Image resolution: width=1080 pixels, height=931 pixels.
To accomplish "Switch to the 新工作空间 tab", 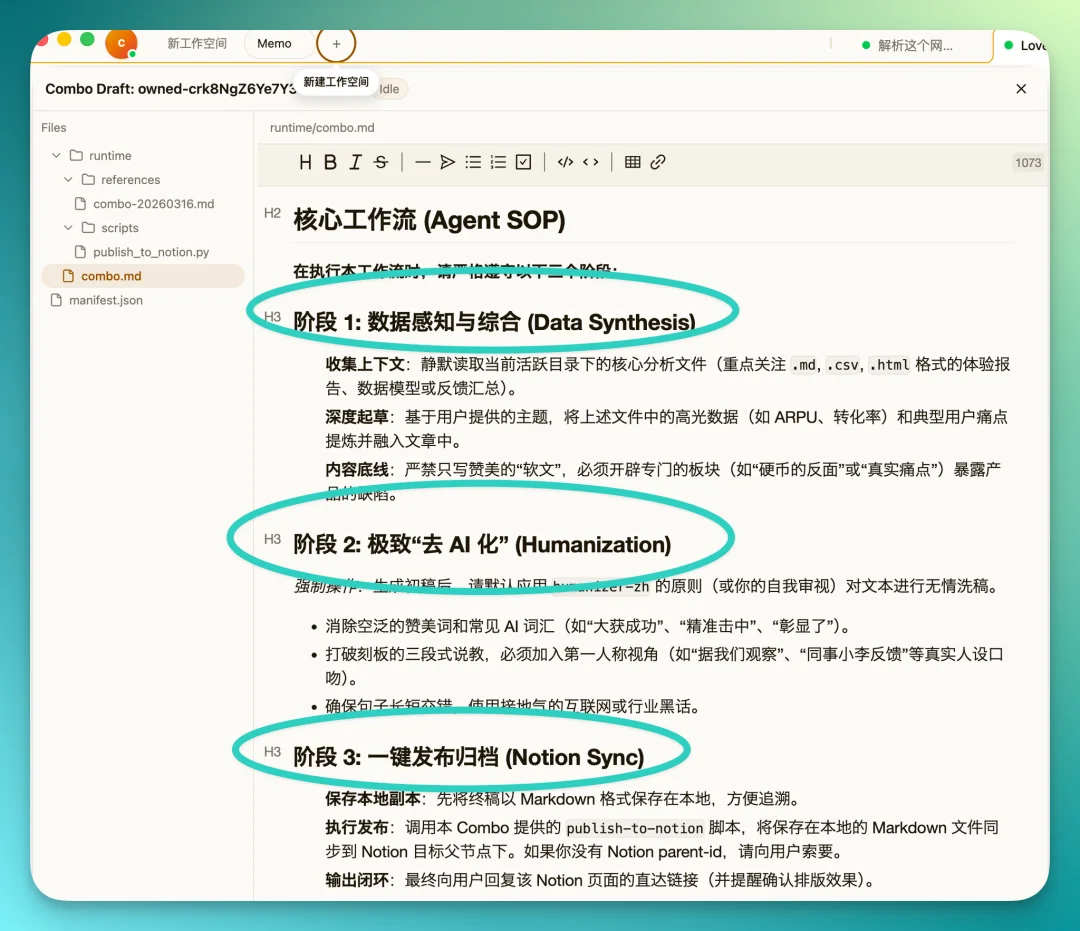I will tap(196, 43).
